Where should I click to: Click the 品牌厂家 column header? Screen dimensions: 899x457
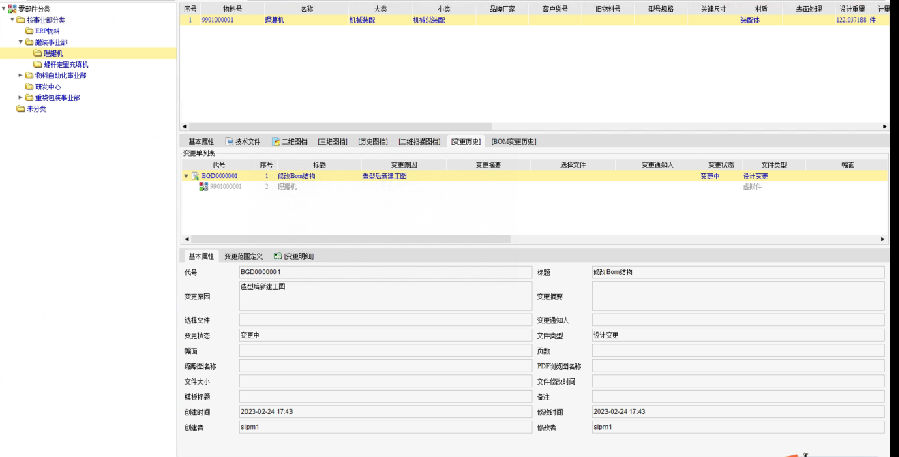click(502, 9)
